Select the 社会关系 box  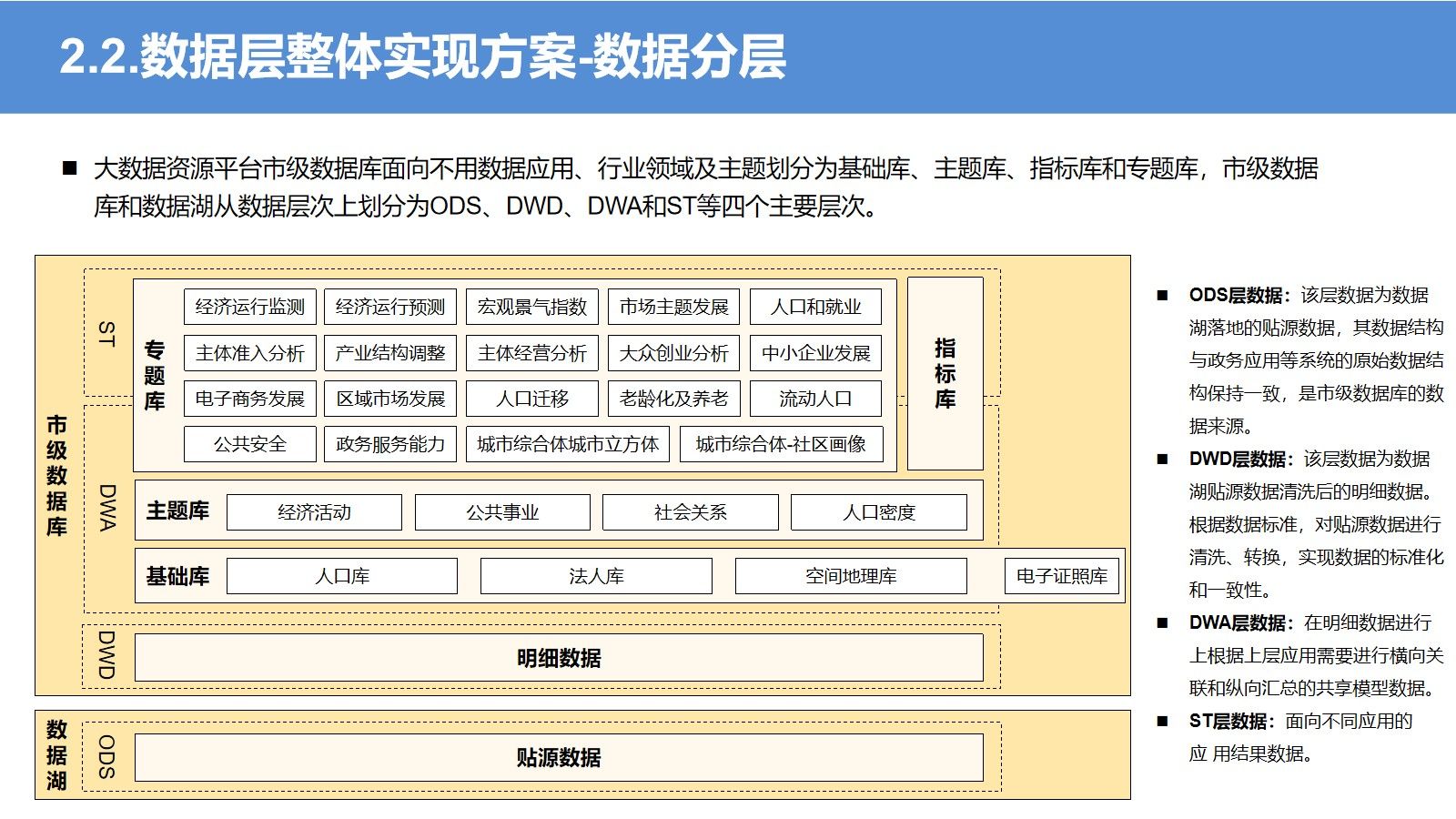click(x=691, y=512)
